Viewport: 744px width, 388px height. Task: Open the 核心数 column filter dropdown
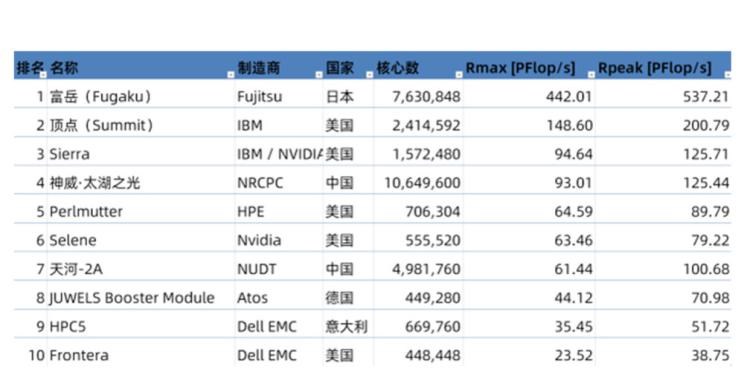pyautogui.click(x=458, y=75)
